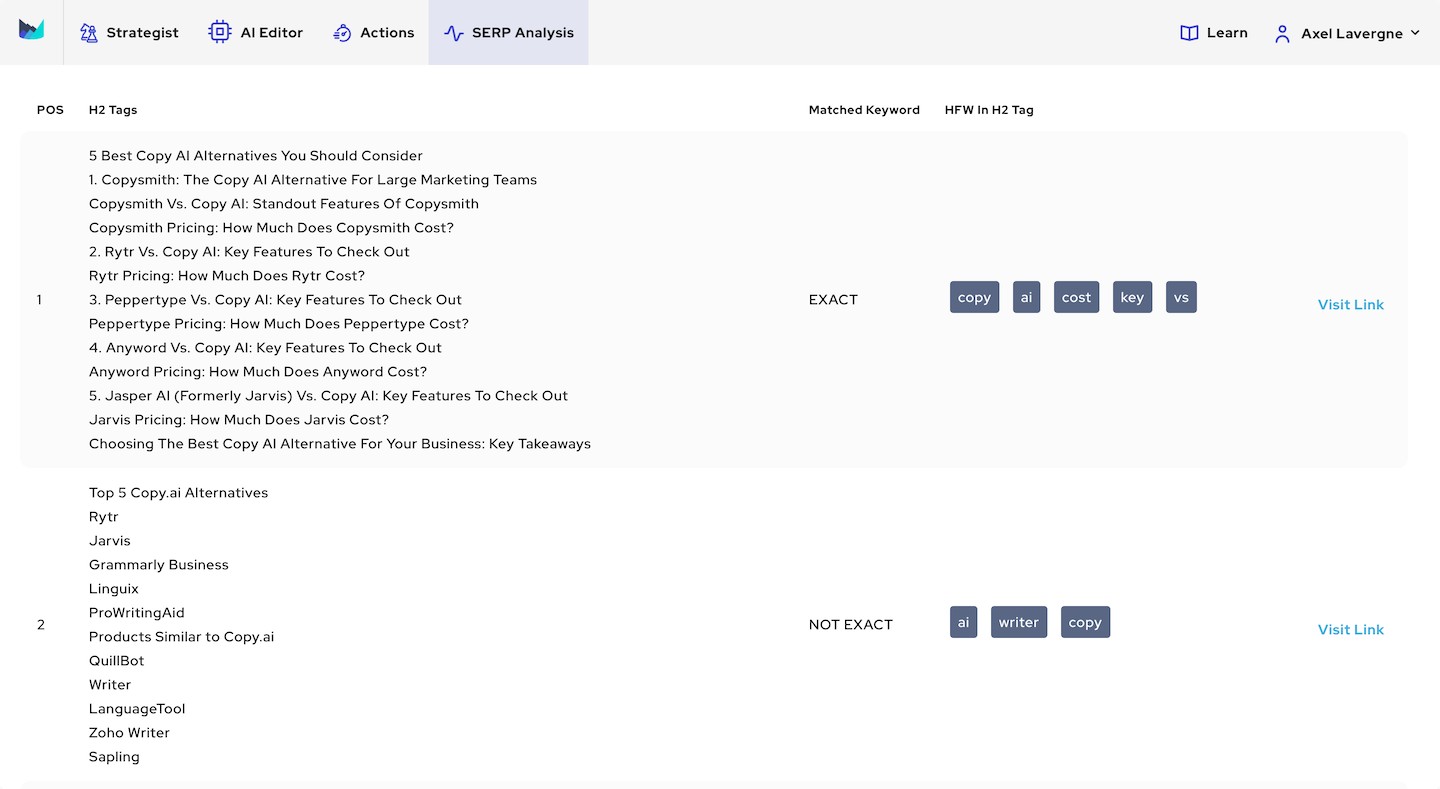Click the 'Linguix' H2 tag
Viewport: 1440px width, 789px height.
(x=114, y=589)
